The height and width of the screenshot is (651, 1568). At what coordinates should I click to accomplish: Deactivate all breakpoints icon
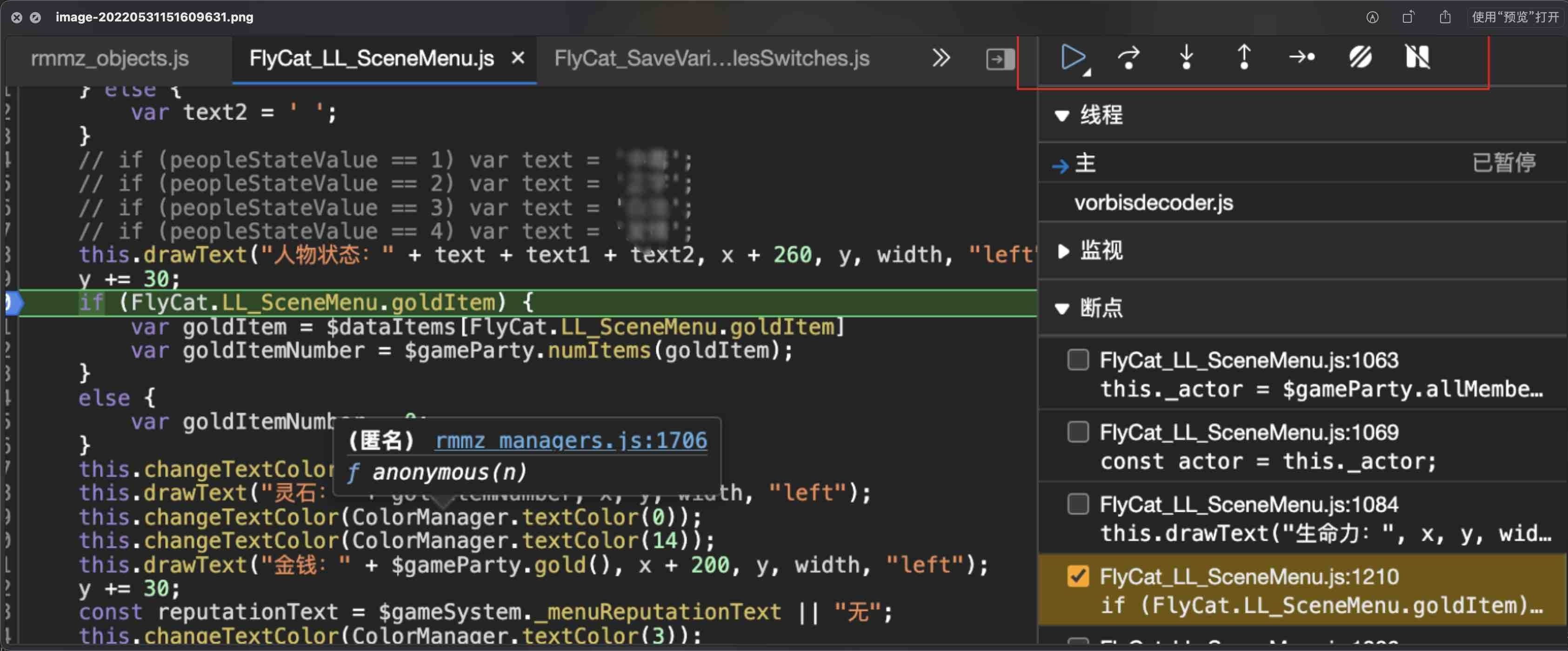click(1360, 58)
